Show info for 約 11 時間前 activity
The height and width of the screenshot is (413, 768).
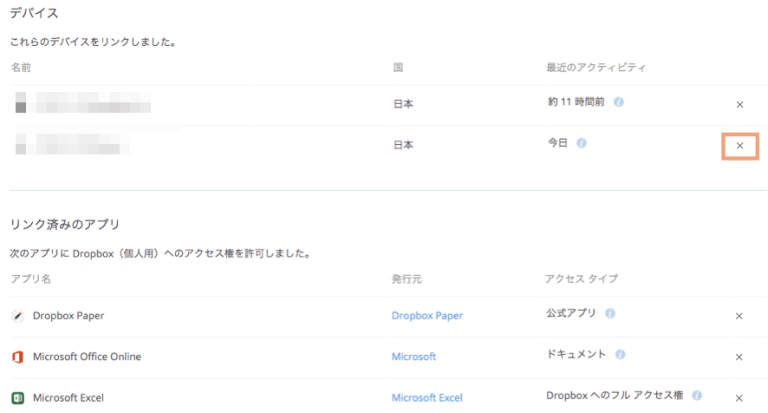[619, 102]
